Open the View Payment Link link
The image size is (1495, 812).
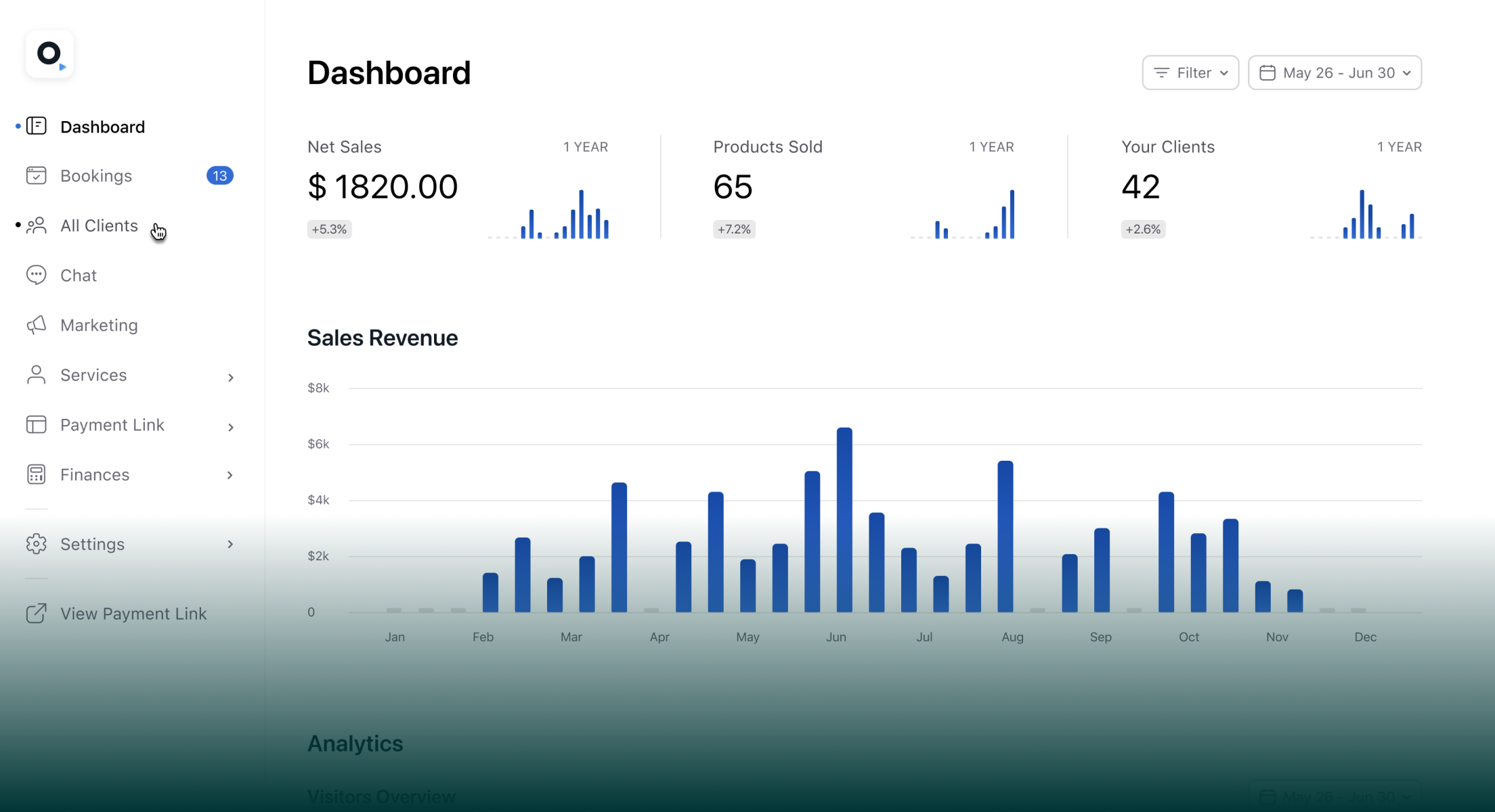[x=133, y=614]
